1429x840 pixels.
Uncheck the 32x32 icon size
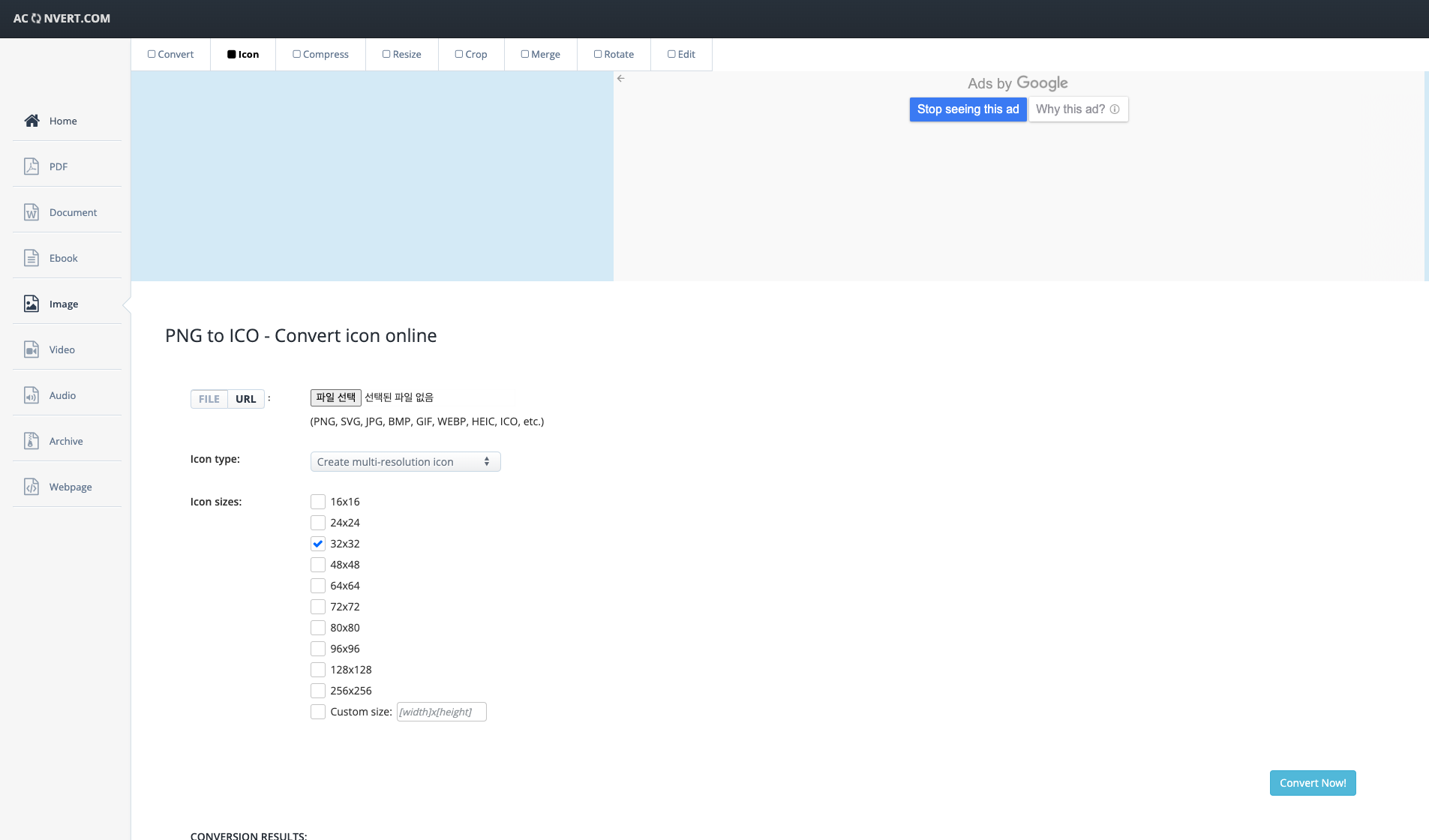tap(318, 544)
